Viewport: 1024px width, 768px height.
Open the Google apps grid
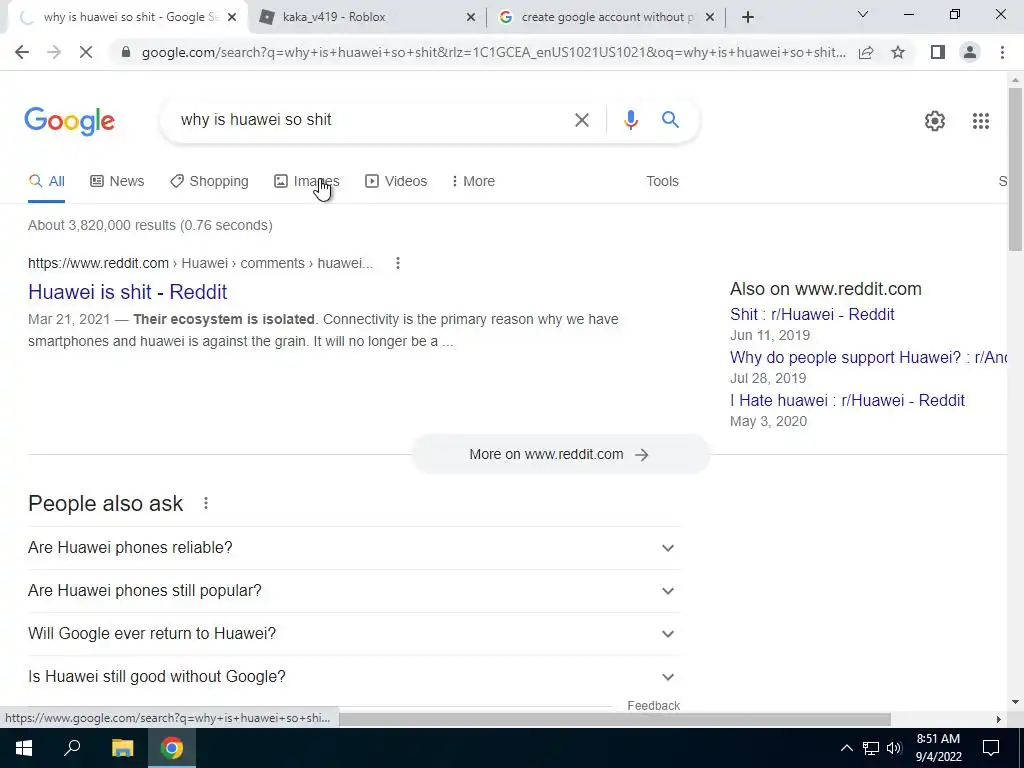980,121
